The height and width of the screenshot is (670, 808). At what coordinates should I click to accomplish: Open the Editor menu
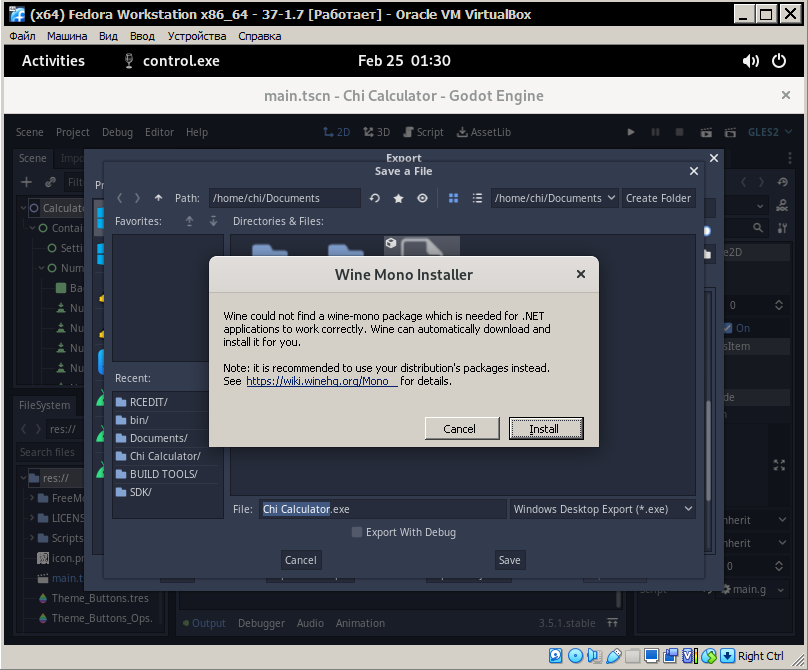(x=159, y=132)
